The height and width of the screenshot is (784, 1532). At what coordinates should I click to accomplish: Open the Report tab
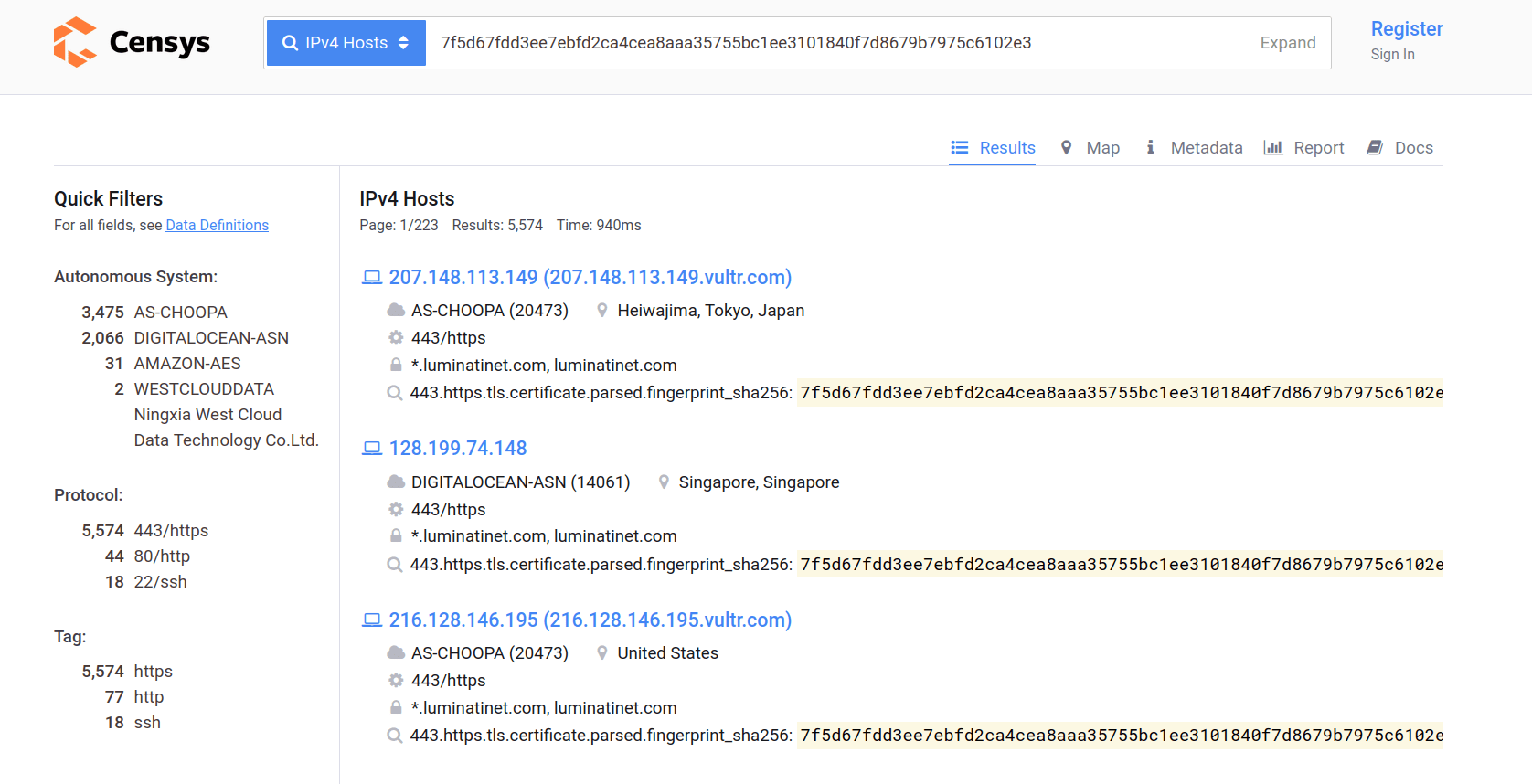[x=1303, y=148]
